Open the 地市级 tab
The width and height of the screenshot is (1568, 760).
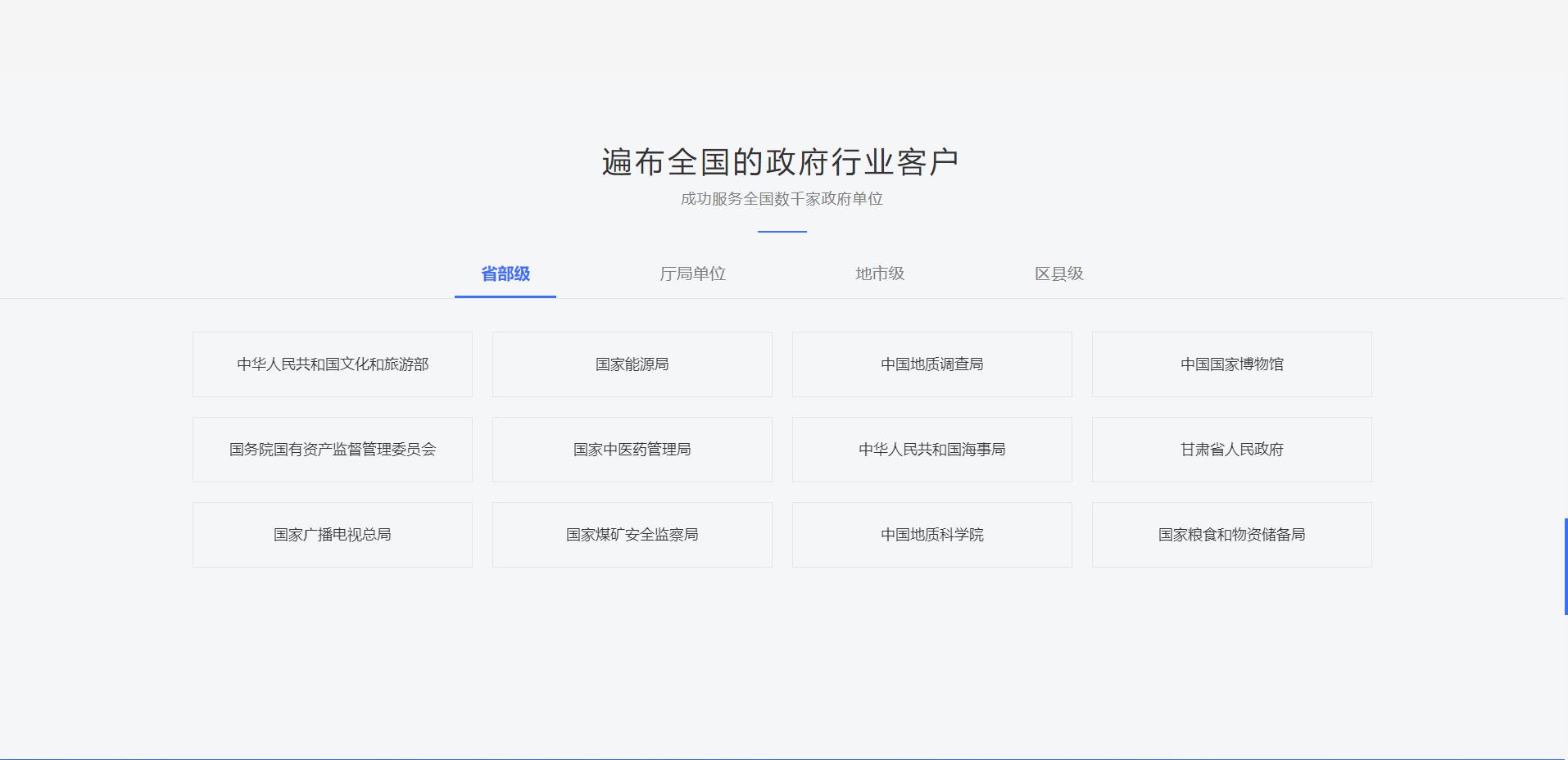pos(880,274)
